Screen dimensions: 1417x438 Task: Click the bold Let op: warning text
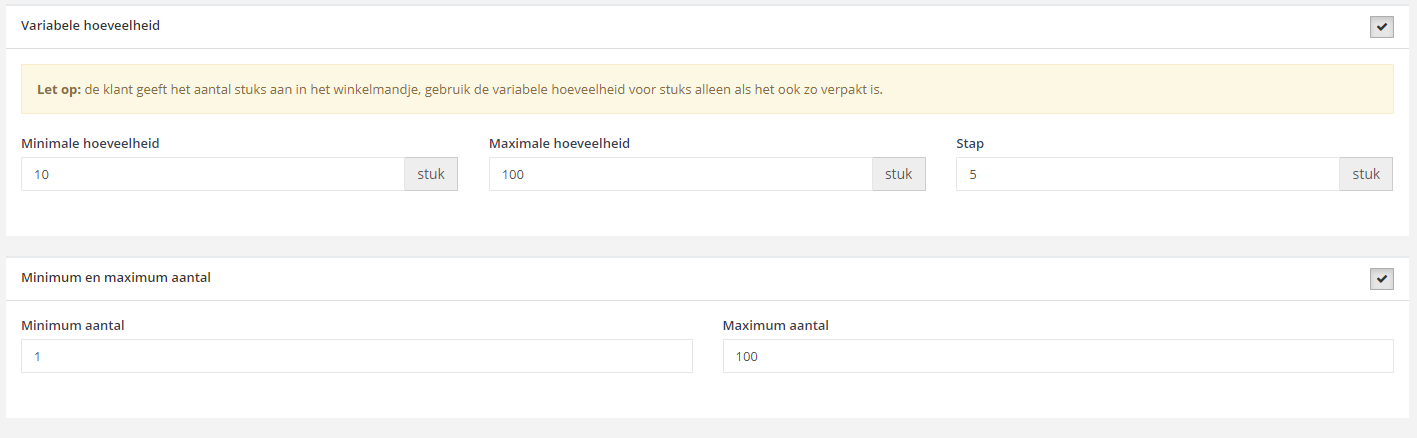tap(58, 89)
